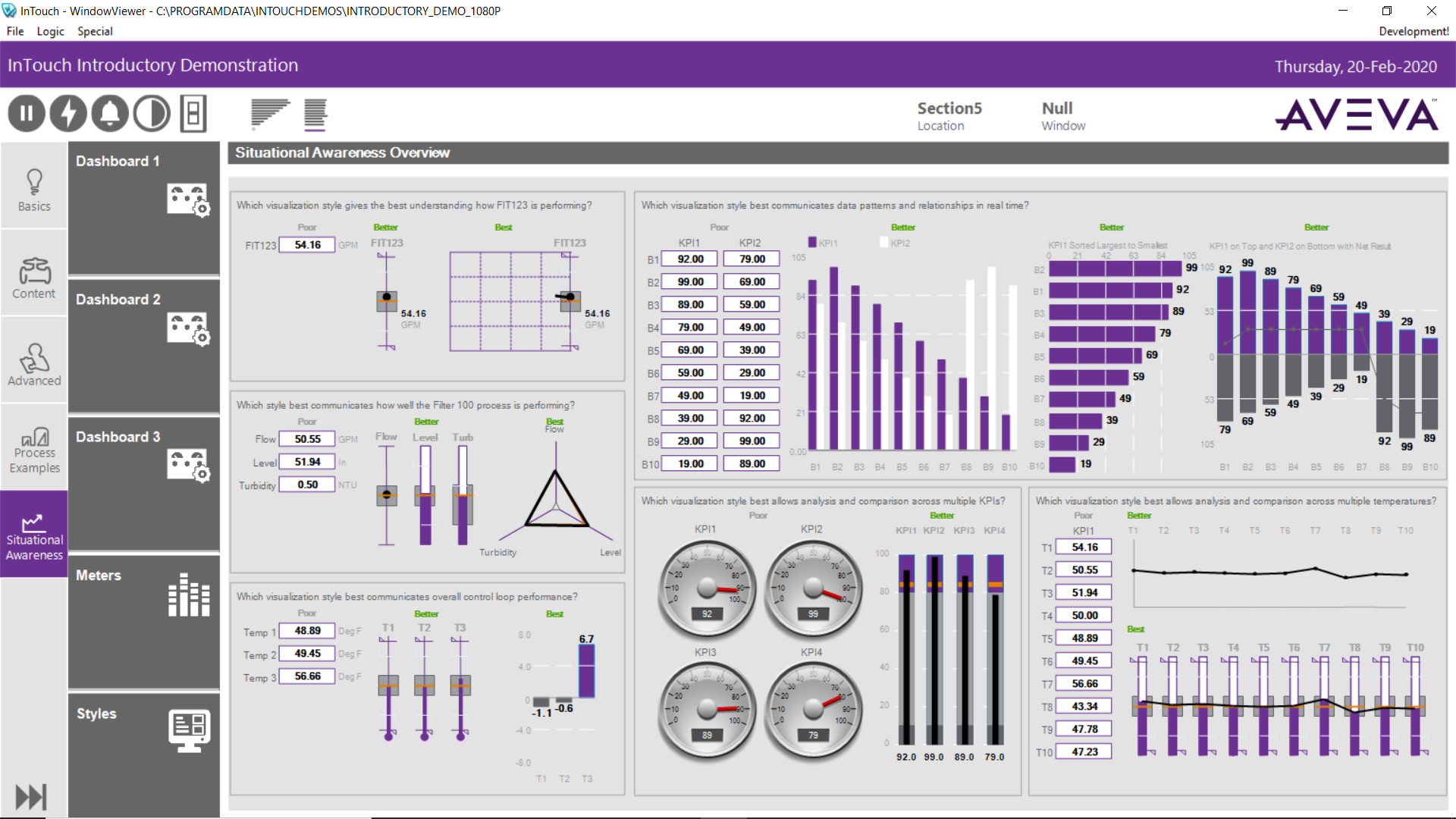Open the File menu
Viewport: 1456px width, 819px height.
pyautogui.click(x=16, y=31)
